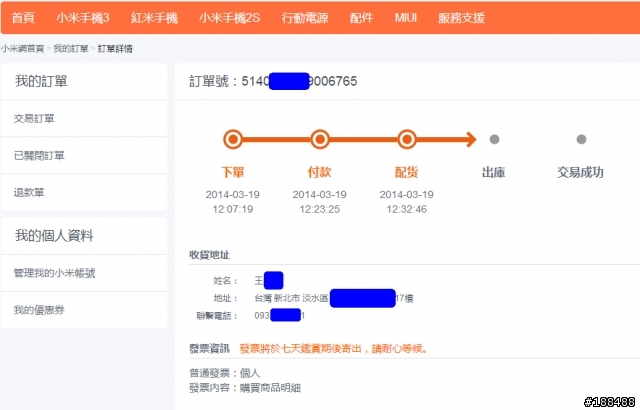Click the orange invoice notice 發票將於七天鑑賞期後寄出
Screen dimensions: 640x410
pos(333,349)
